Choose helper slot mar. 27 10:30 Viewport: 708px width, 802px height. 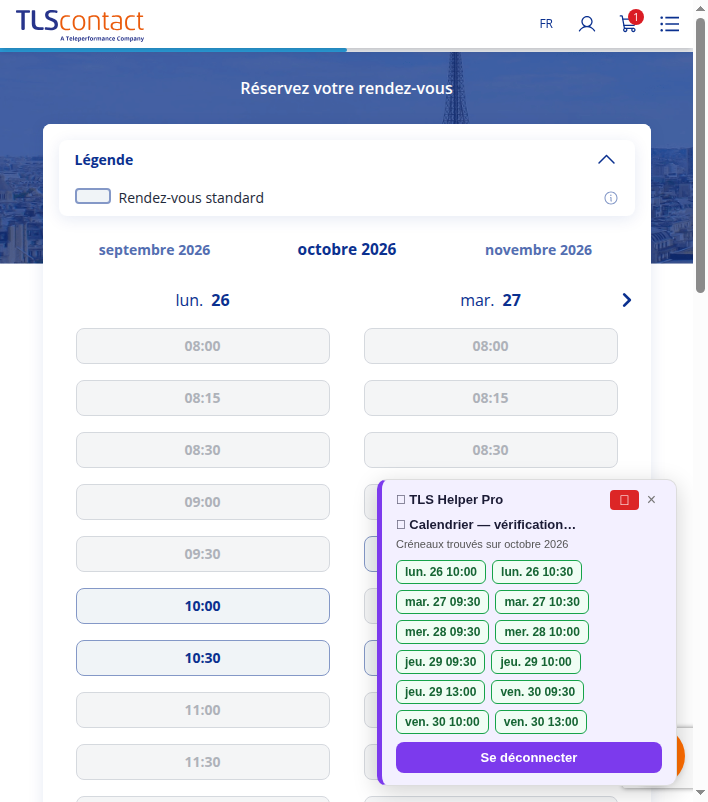pos(542,602)
